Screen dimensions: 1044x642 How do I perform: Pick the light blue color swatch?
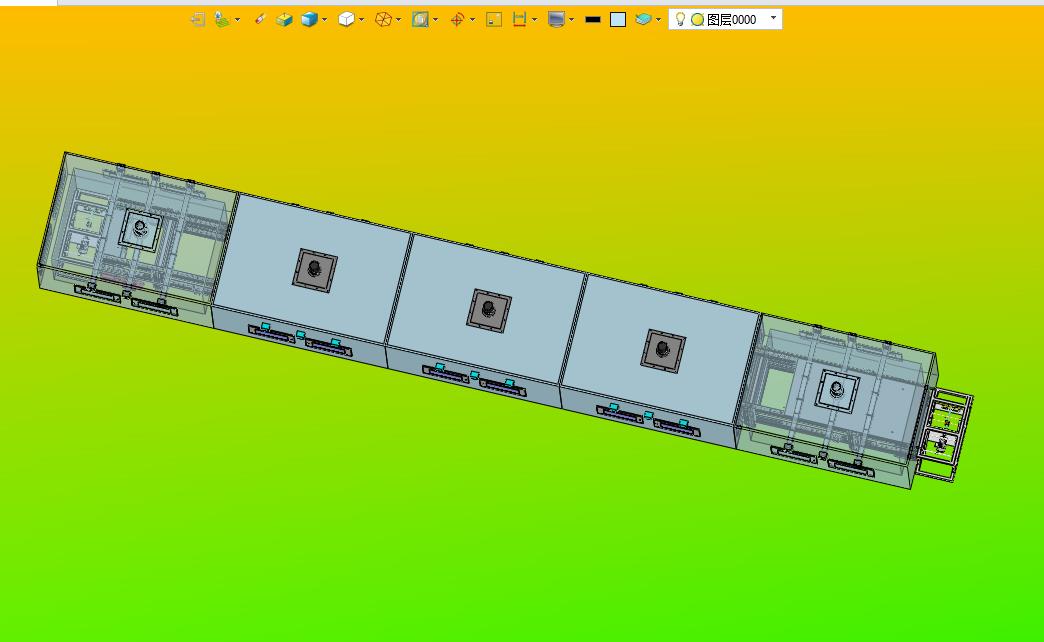[618, 20]
